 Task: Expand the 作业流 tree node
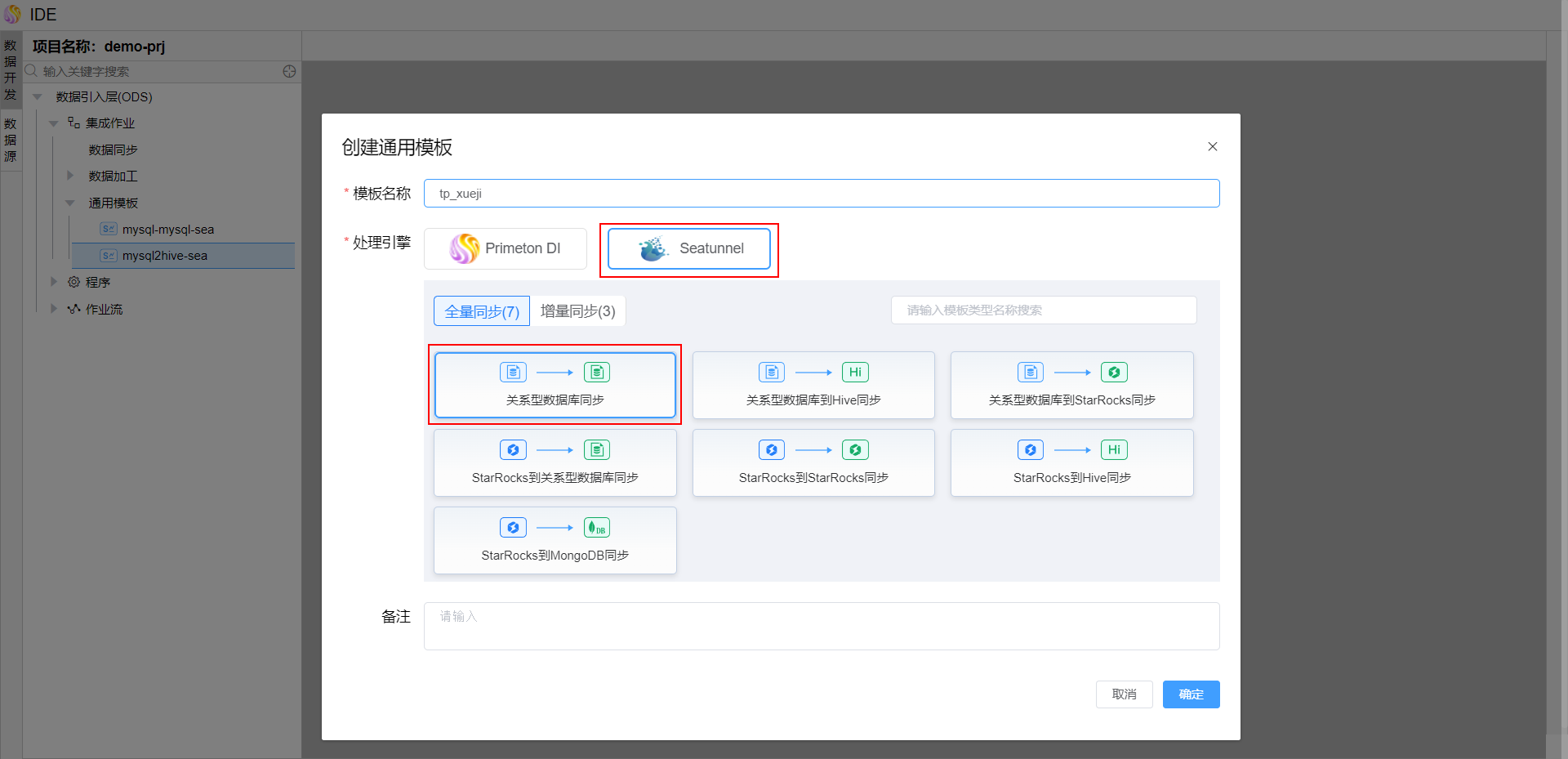[54, 309]
